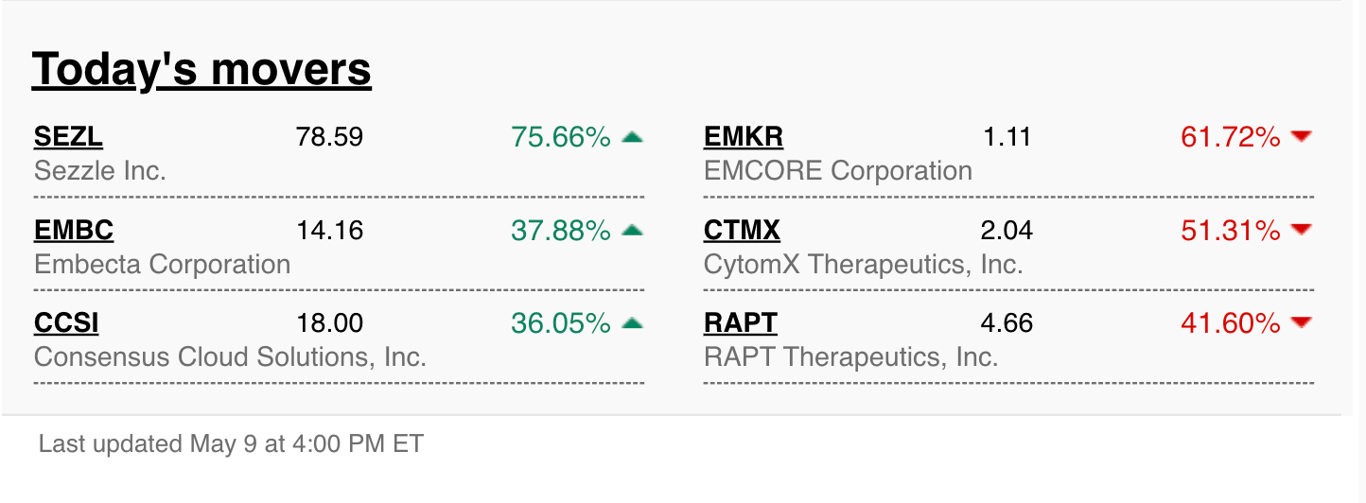Open the SEZL ticker link
The image size is (1366, 503).
click(x=68, y=137)
